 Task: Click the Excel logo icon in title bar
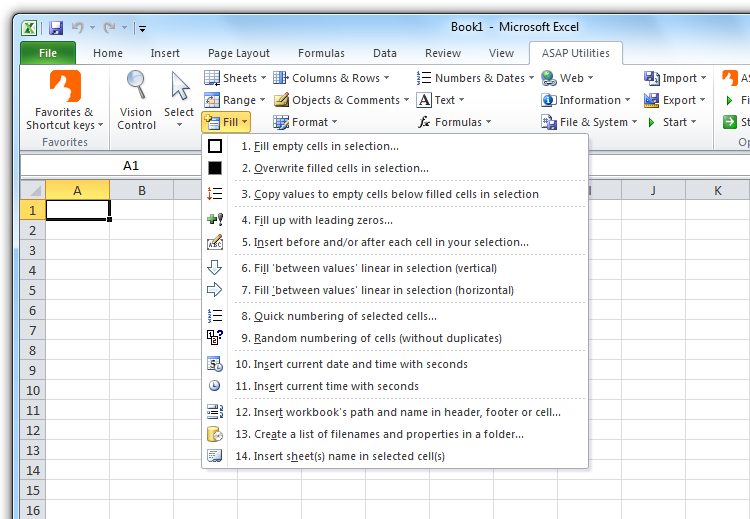pyautogui.click(x=29, y=28)
